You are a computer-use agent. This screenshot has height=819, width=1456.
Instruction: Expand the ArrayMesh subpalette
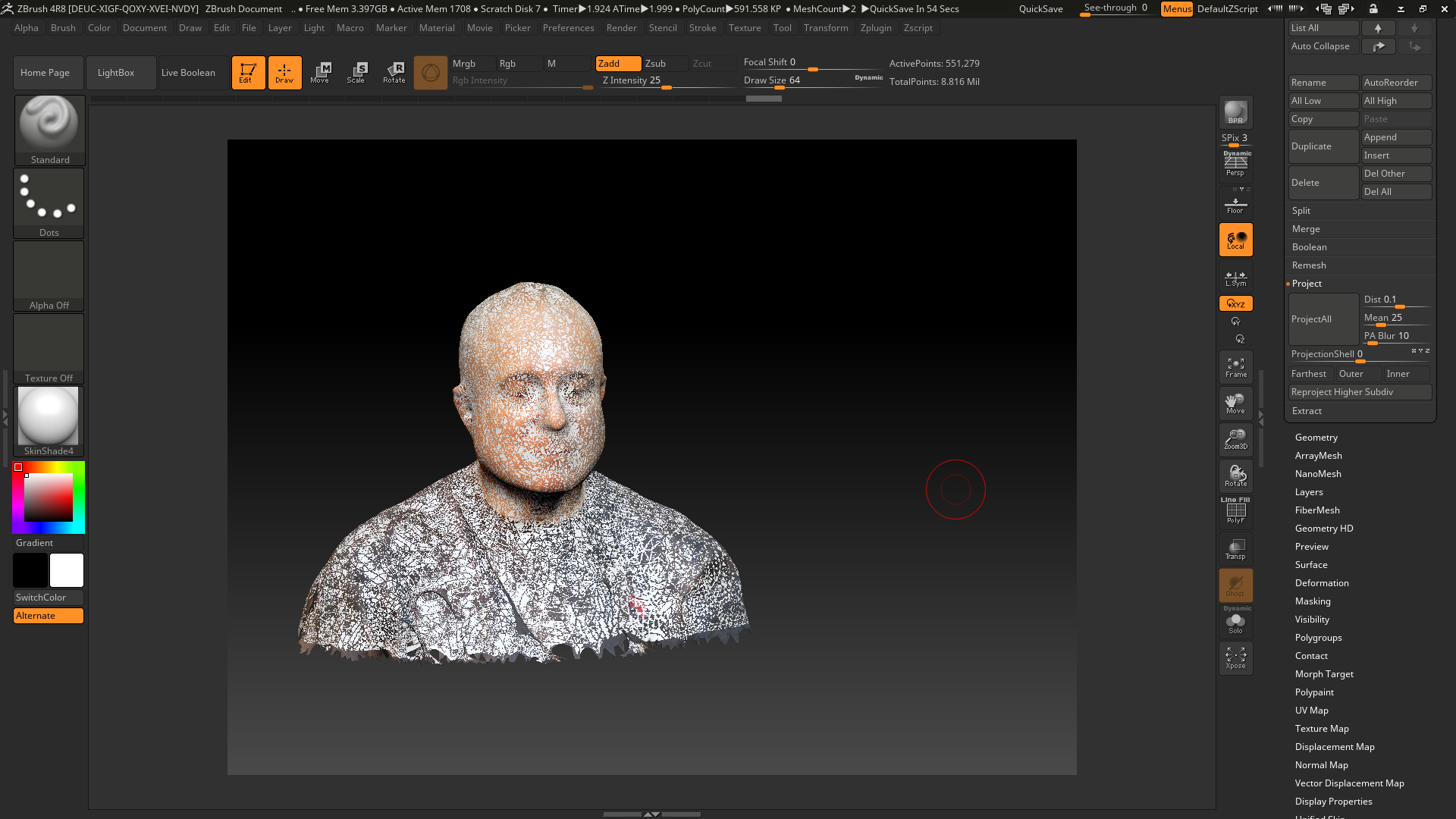pyautogui.click(x=1319, y=456)
